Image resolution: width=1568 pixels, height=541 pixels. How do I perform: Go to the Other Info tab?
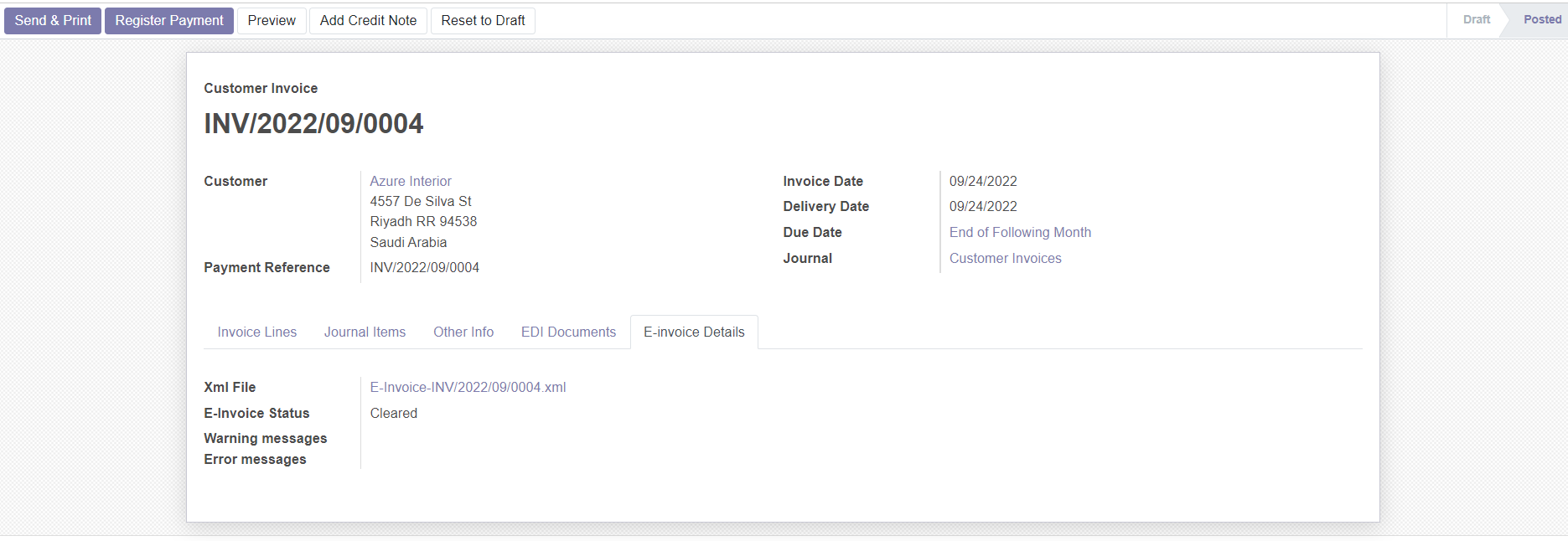pos(463,332)
